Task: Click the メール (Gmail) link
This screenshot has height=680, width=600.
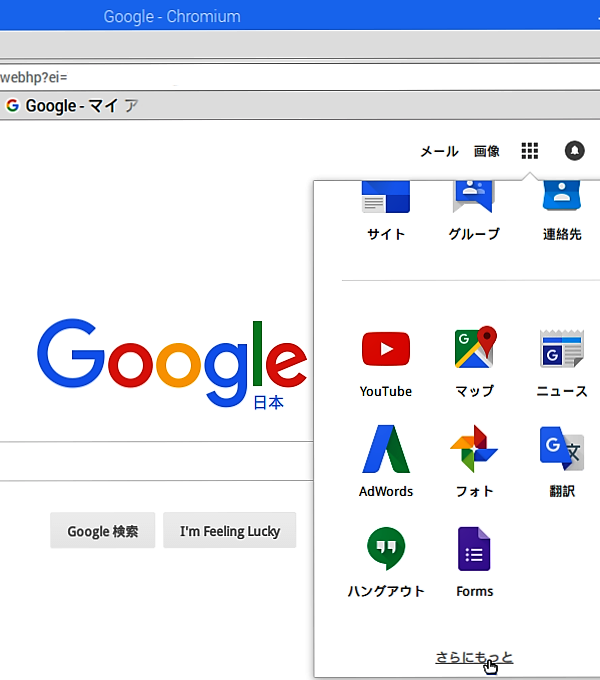Action: pos(439,151)
